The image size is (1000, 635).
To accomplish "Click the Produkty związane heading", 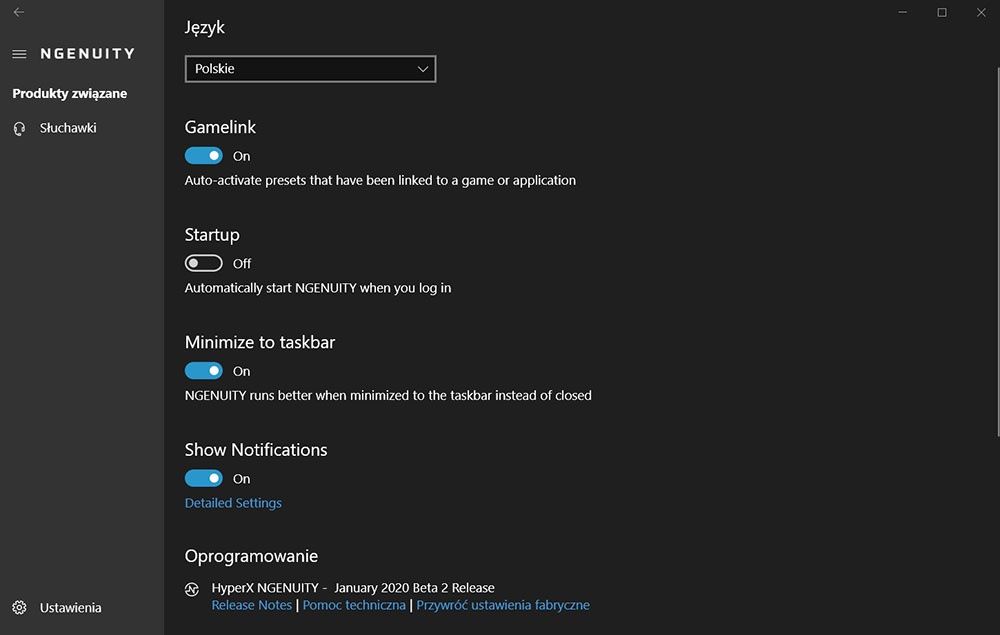I will pos(70,94).
